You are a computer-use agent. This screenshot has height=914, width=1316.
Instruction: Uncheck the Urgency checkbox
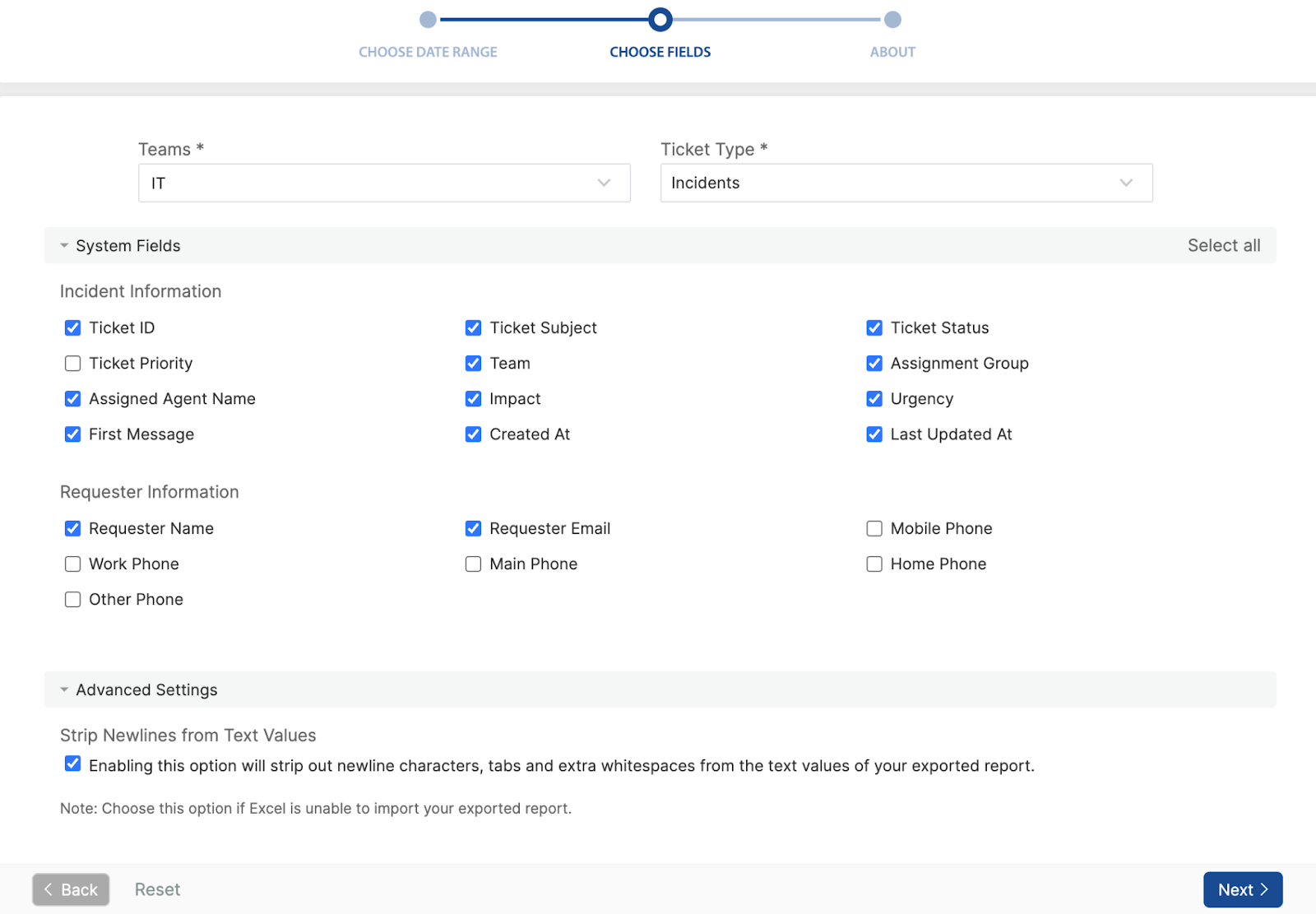click(x=874, y=398)
